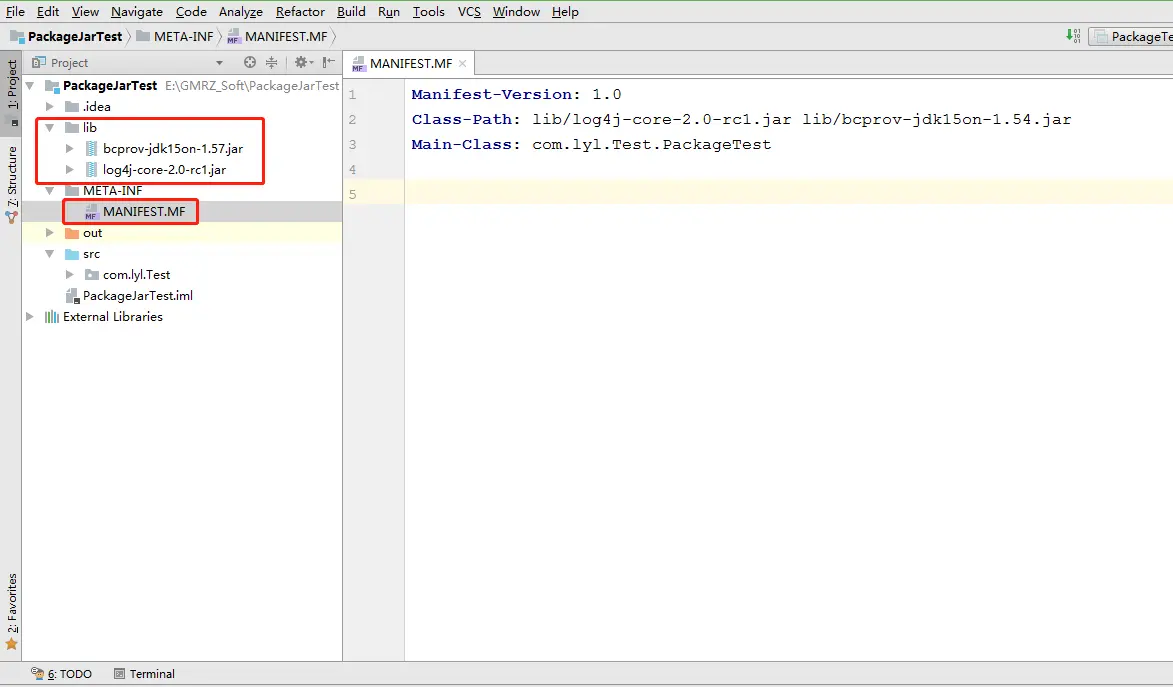Select PackageJarTest project root in tree
Viewport: 1173px width, 687px height.
tap(110, 85)
